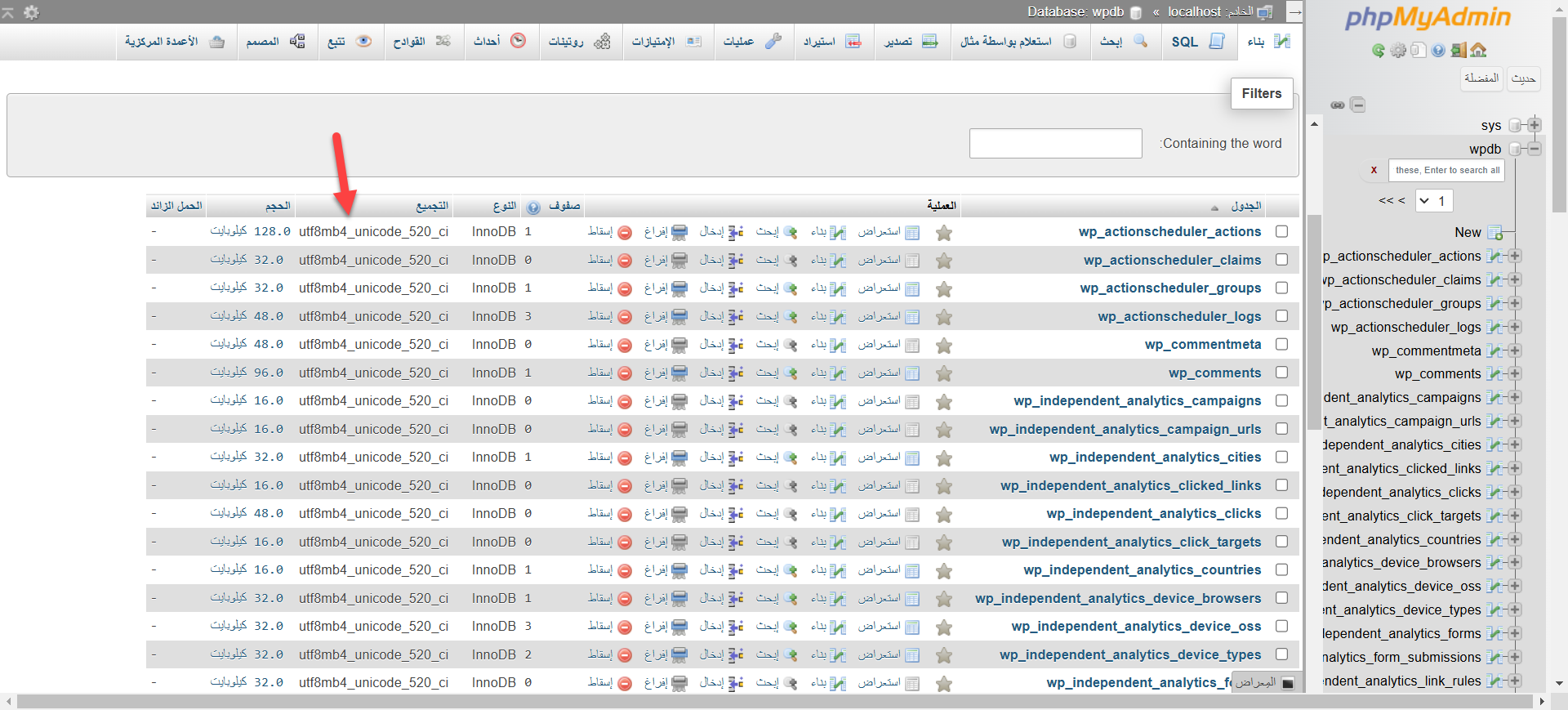Click the 'Containing the word' filter field
The height and width of the screenshot is (710, 1568).
pyautogui.click(x=1055, y=144)
